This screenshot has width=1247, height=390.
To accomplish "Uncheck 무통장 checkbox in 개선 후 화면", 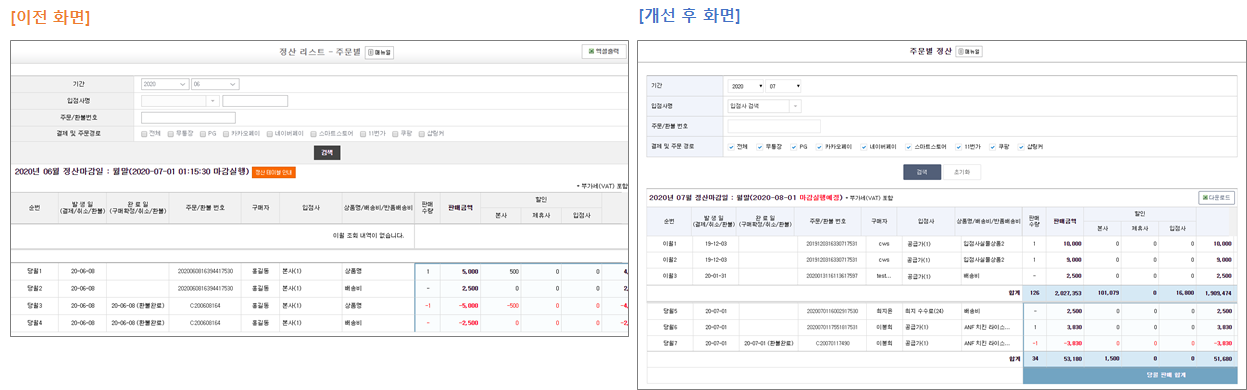I will pyautogui.click(x=760, y=147).
